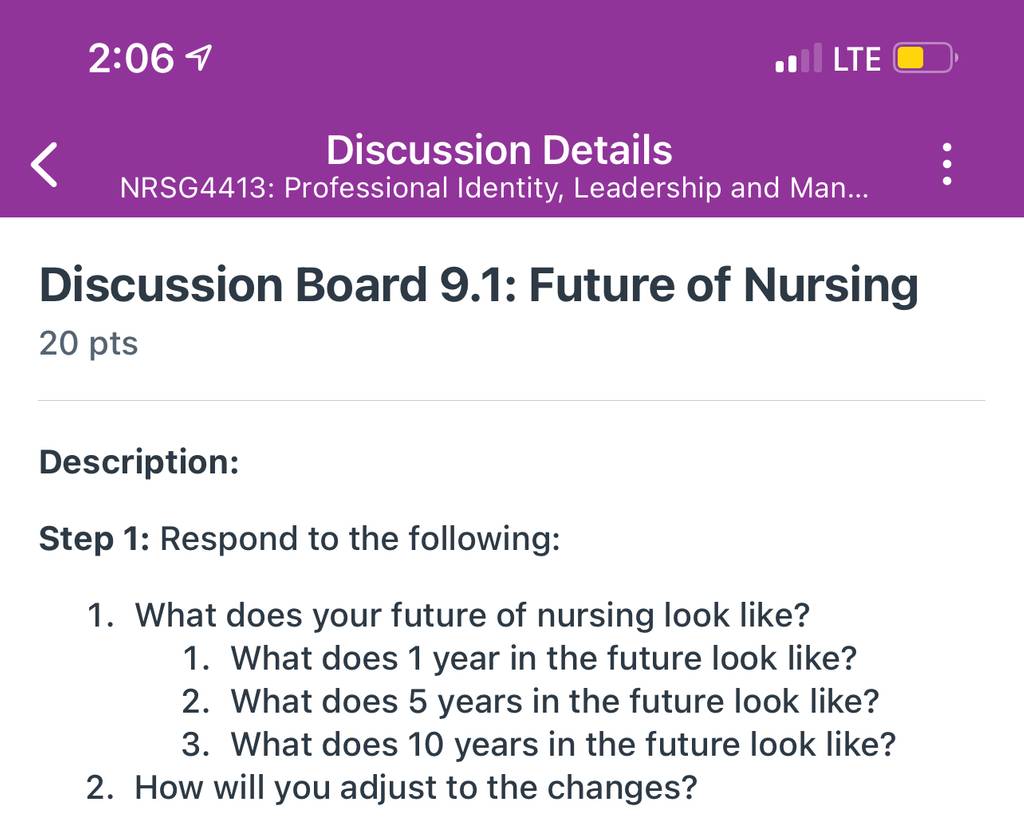Tap the Discussion Details header title
Screen dimensions: 1024x837
click(x=499, y=150)
